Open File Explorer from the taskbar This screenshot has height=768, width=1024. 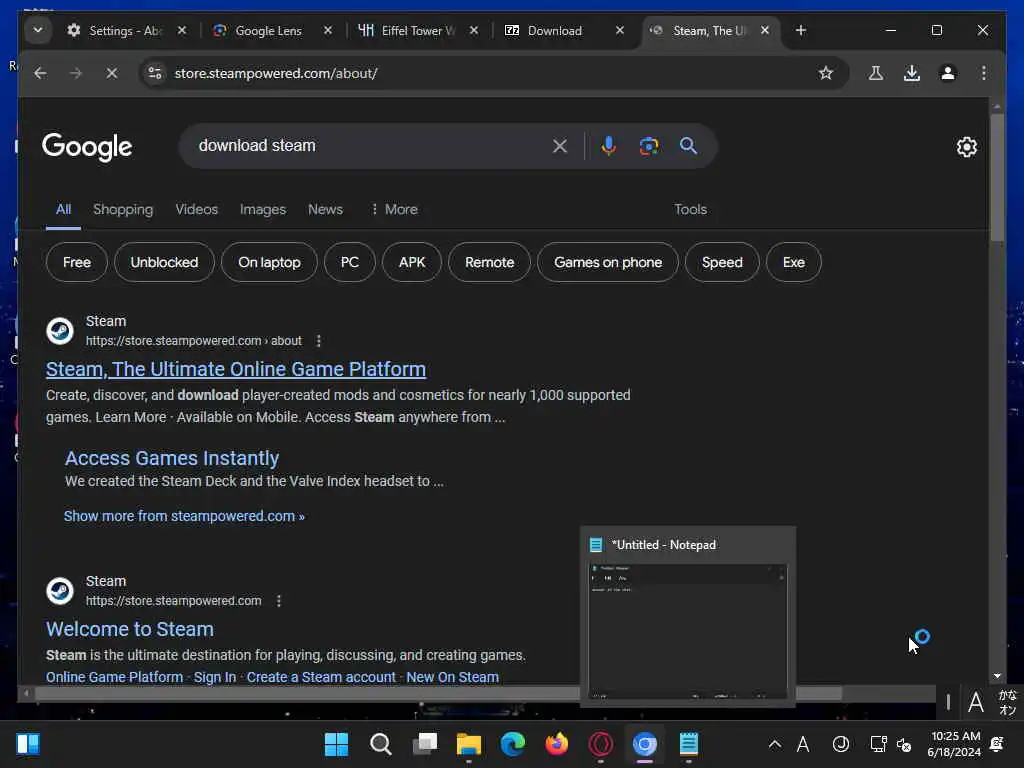pos(468,744)
